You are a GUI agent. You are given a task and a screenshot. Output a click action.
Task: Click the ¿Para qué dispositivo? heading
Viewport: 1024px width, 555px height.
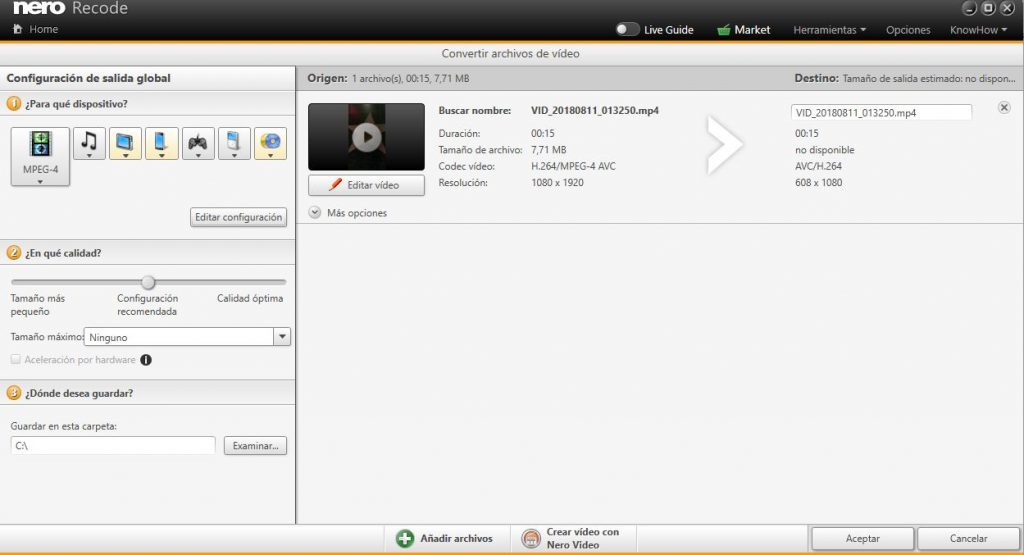[76, 104]
